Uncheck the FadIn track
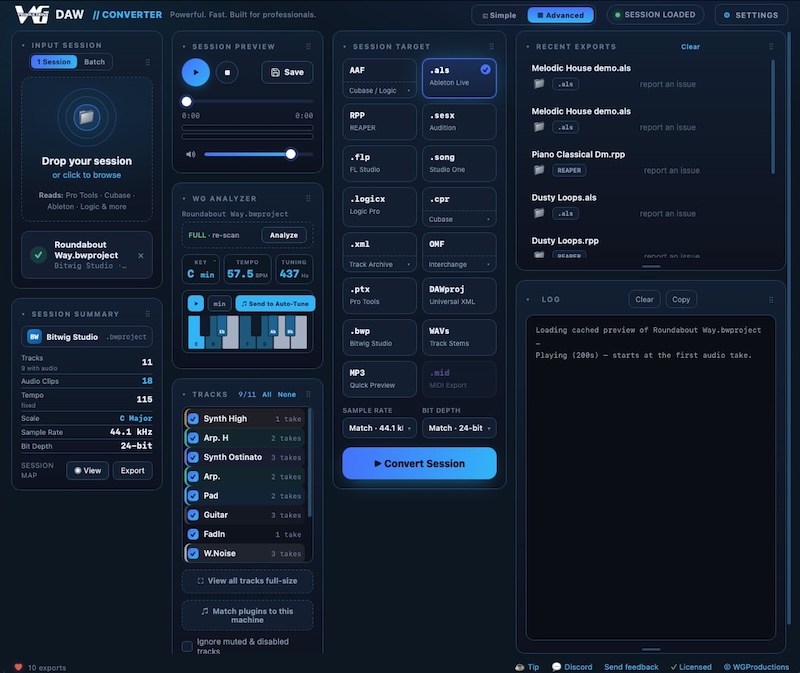This screenshot has height=673, width=800. [x=193, y=534]
